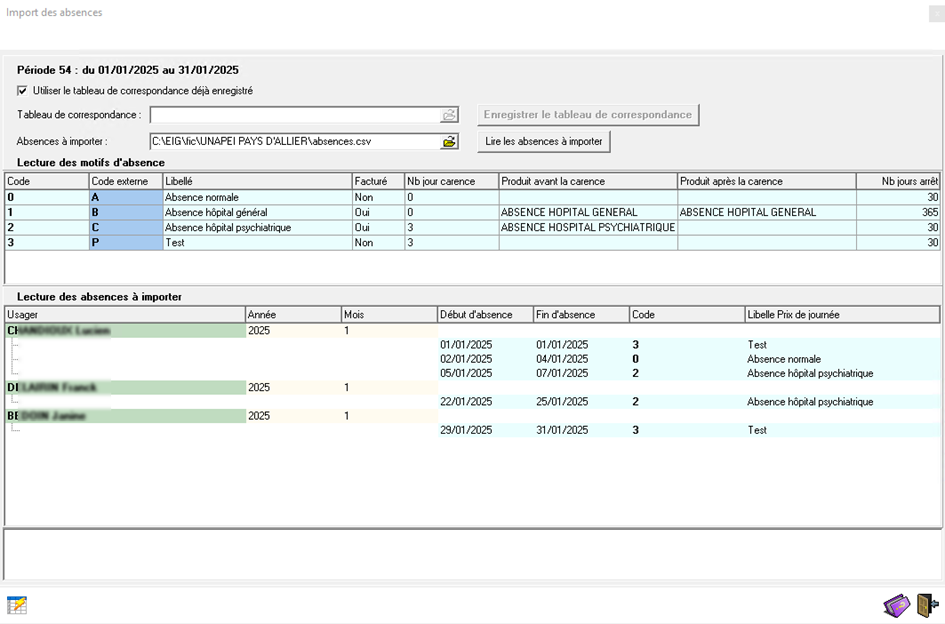This screenshot has width=945, height=624.
Task: Click the 'Mois' column header
Action: 389,315
